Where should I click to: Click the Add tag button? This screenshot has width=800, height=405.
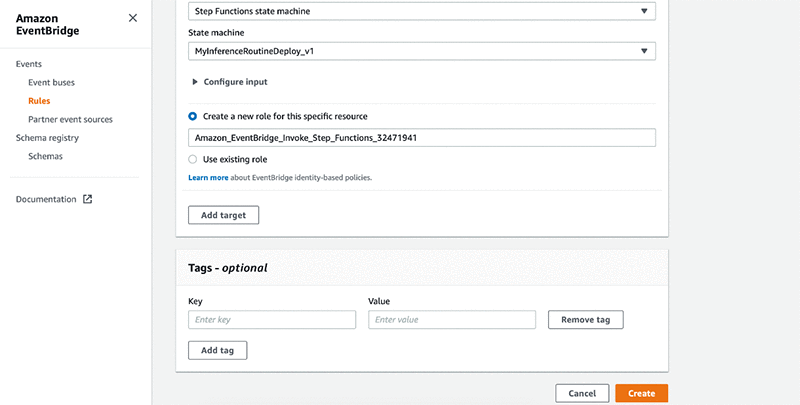tap(217, 350)
